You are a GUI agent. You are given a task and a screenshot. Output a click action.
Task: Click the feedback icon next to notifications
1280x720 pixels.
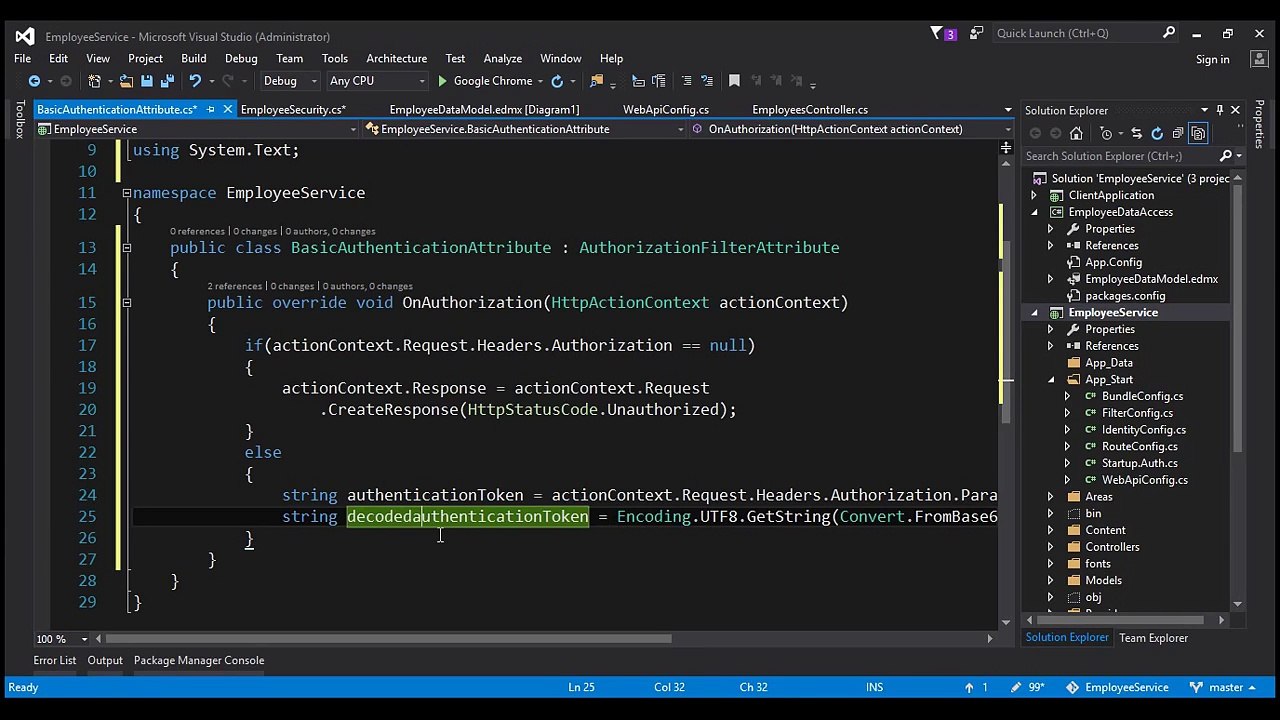pos(976,34)
